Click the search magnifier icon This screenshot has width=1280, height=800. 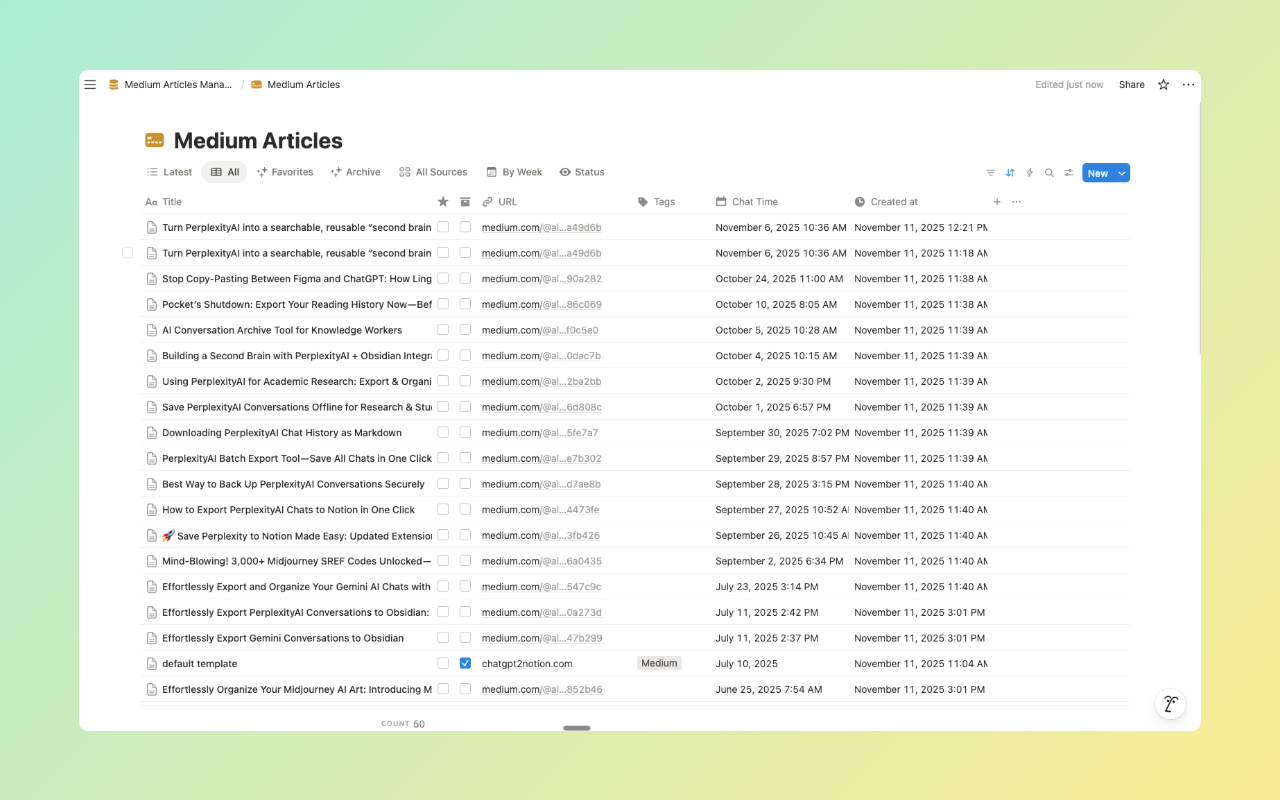[x=1049, y=172]
